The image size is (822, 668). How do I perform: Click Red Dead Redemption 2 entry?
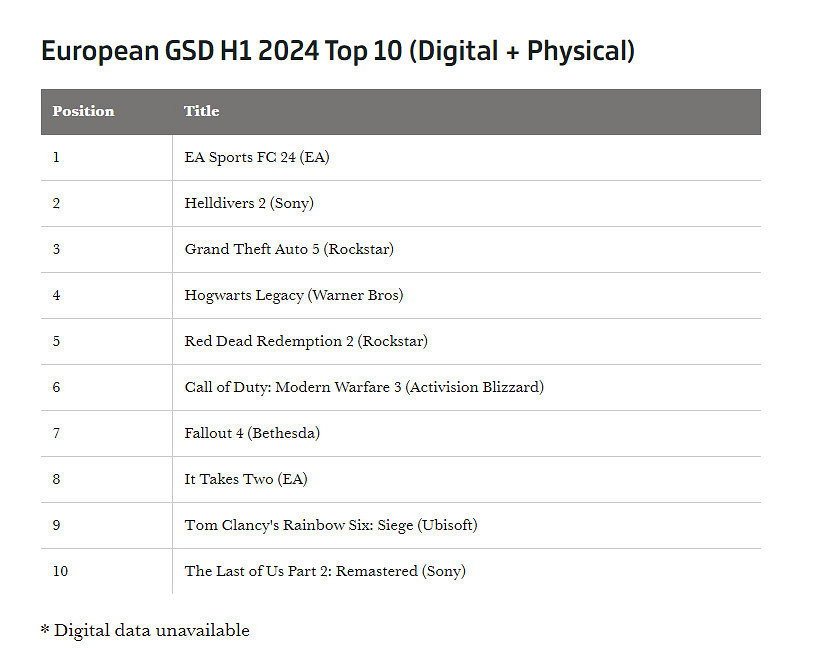coord(306,342)
